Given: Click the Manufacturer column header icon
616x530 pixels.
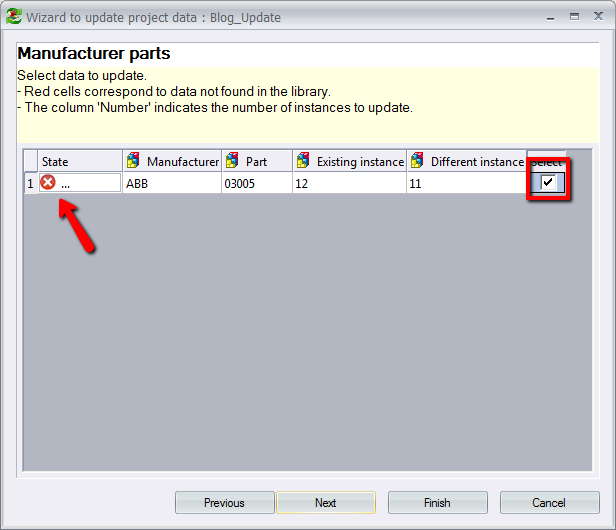Looking at the screenshot, I should [x=133, y=161].
